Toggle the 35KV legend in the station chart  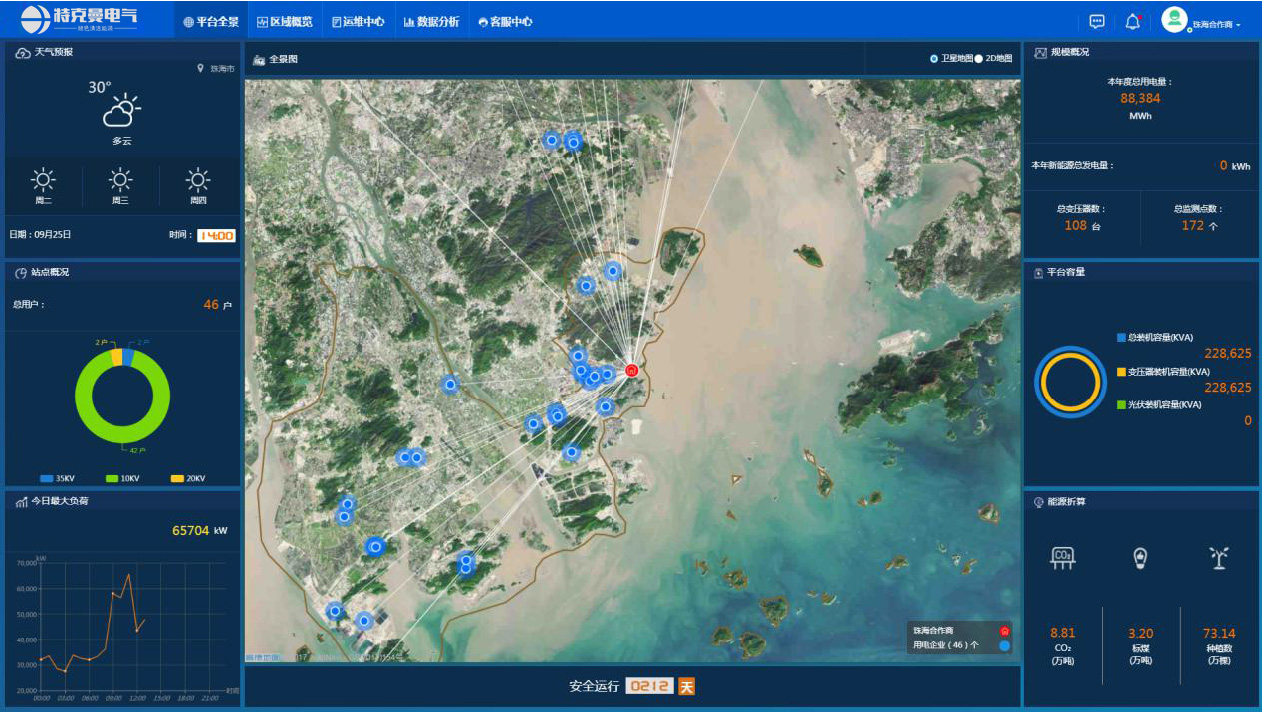58,479
